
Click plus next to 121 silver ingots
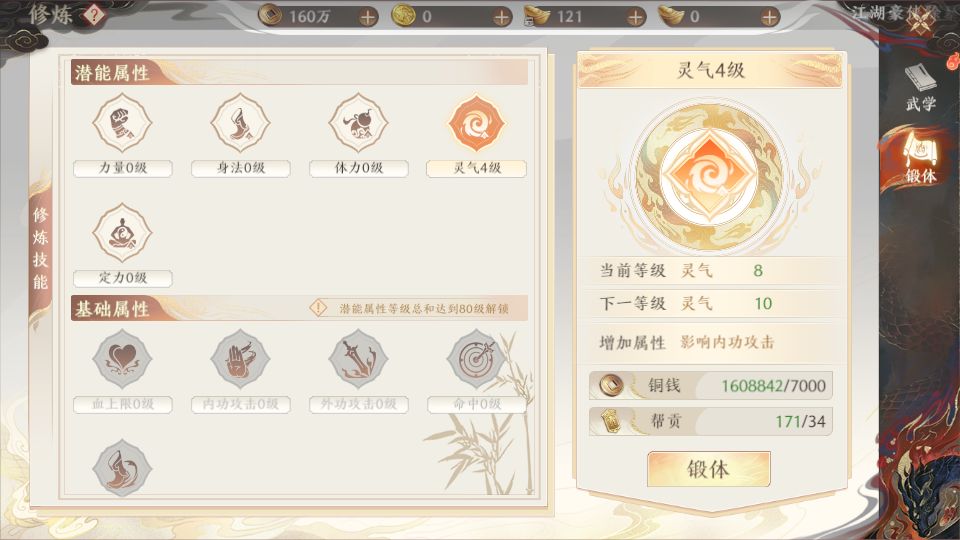[636, 17]
